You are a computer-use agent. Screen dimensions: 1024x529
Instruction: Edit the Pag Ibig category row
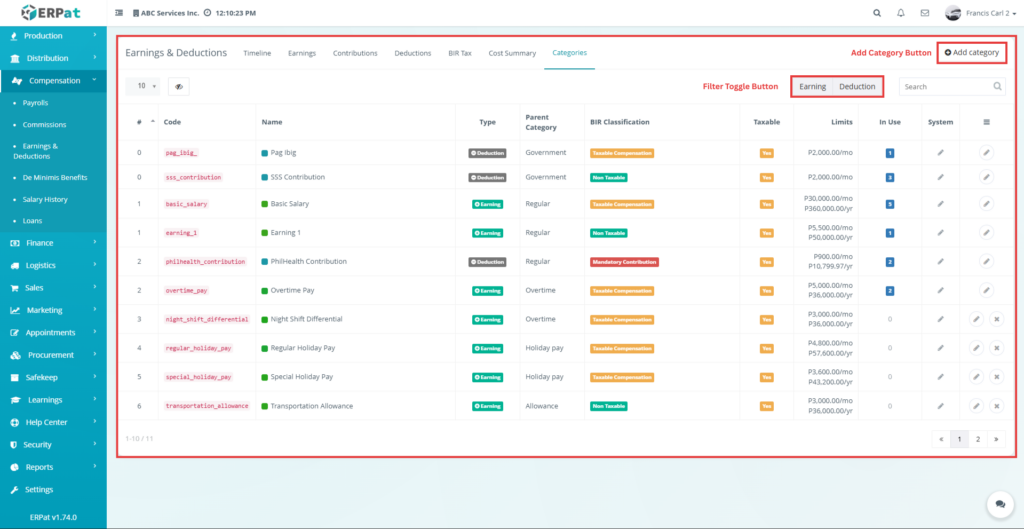[986, 153]
